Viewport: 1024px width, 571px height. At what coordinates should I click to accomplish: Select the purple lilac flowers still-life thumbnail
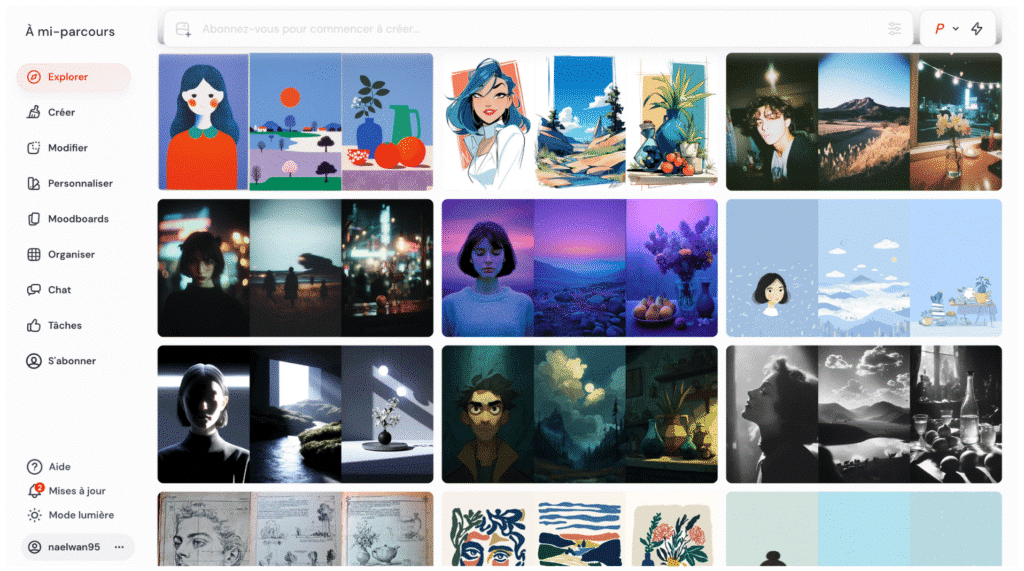671,268
